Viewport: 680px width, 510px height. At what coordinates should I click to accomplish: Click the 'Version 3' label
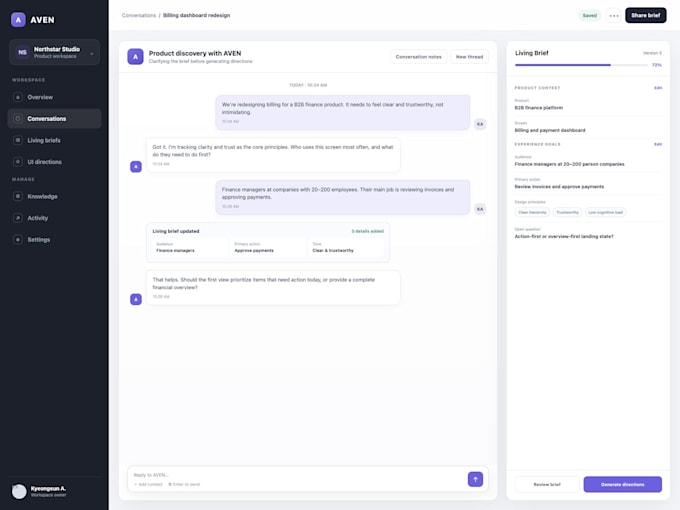click(x=652, y=53)
